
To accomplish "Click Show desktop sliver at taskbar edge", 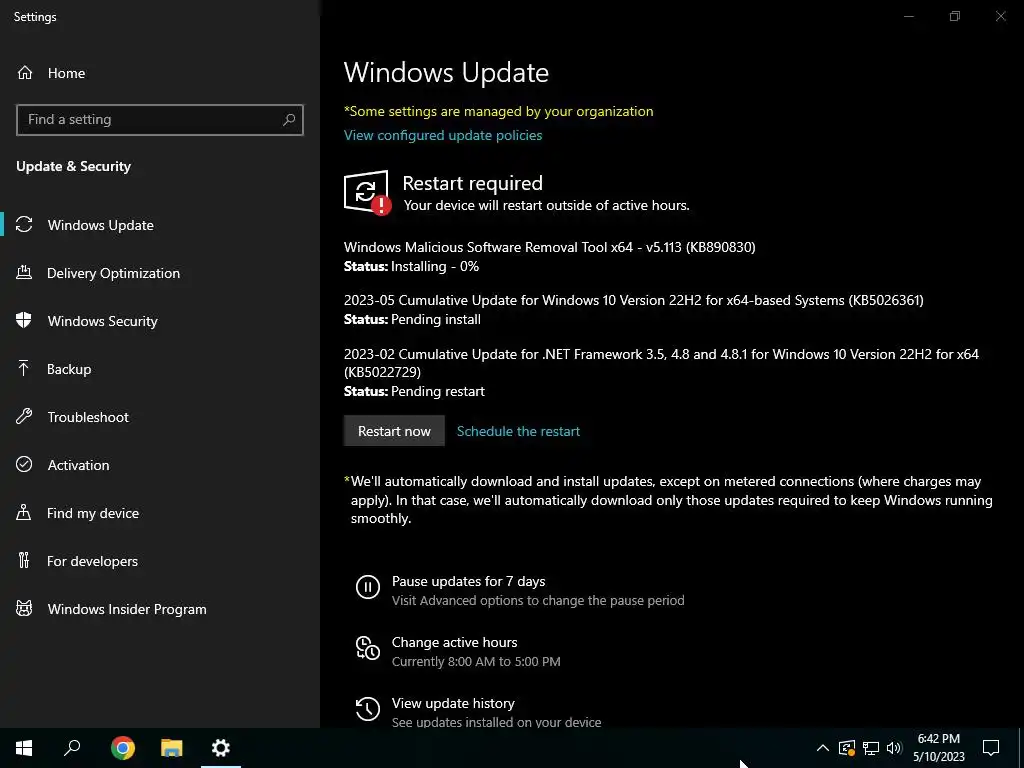I will (1021, 748).
